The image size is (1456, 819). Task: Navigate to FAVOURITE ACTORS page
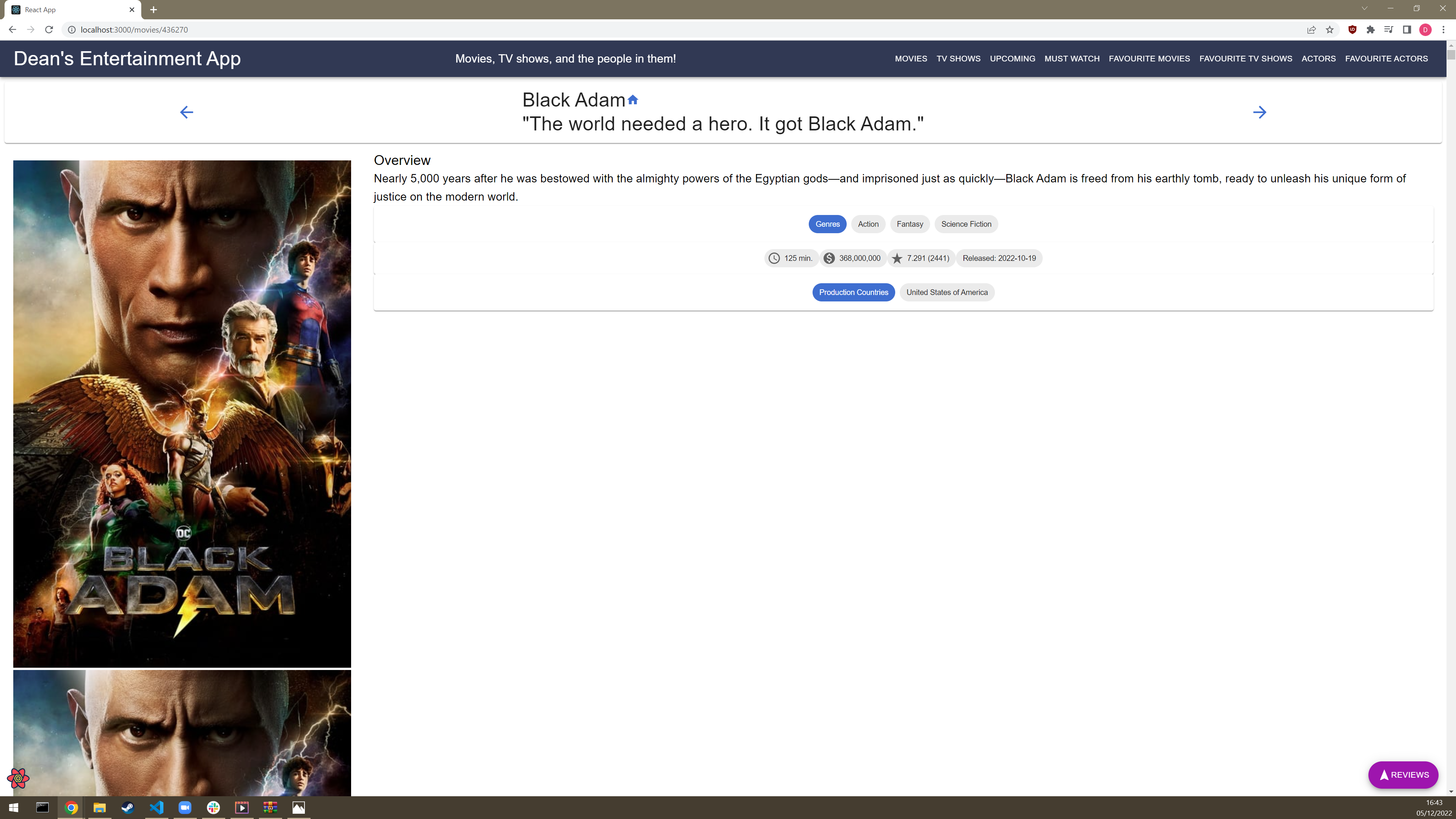[1386, 59]
